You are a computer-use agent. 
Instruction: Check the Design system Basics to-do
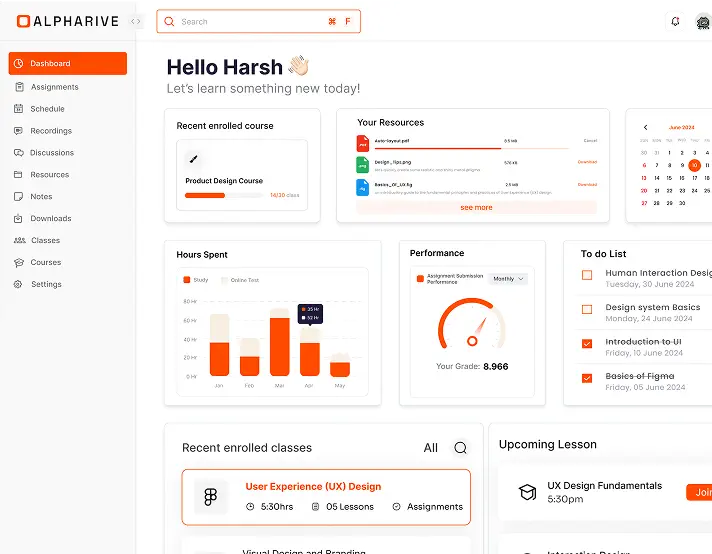pyautogui.click(x=587, y=309)
